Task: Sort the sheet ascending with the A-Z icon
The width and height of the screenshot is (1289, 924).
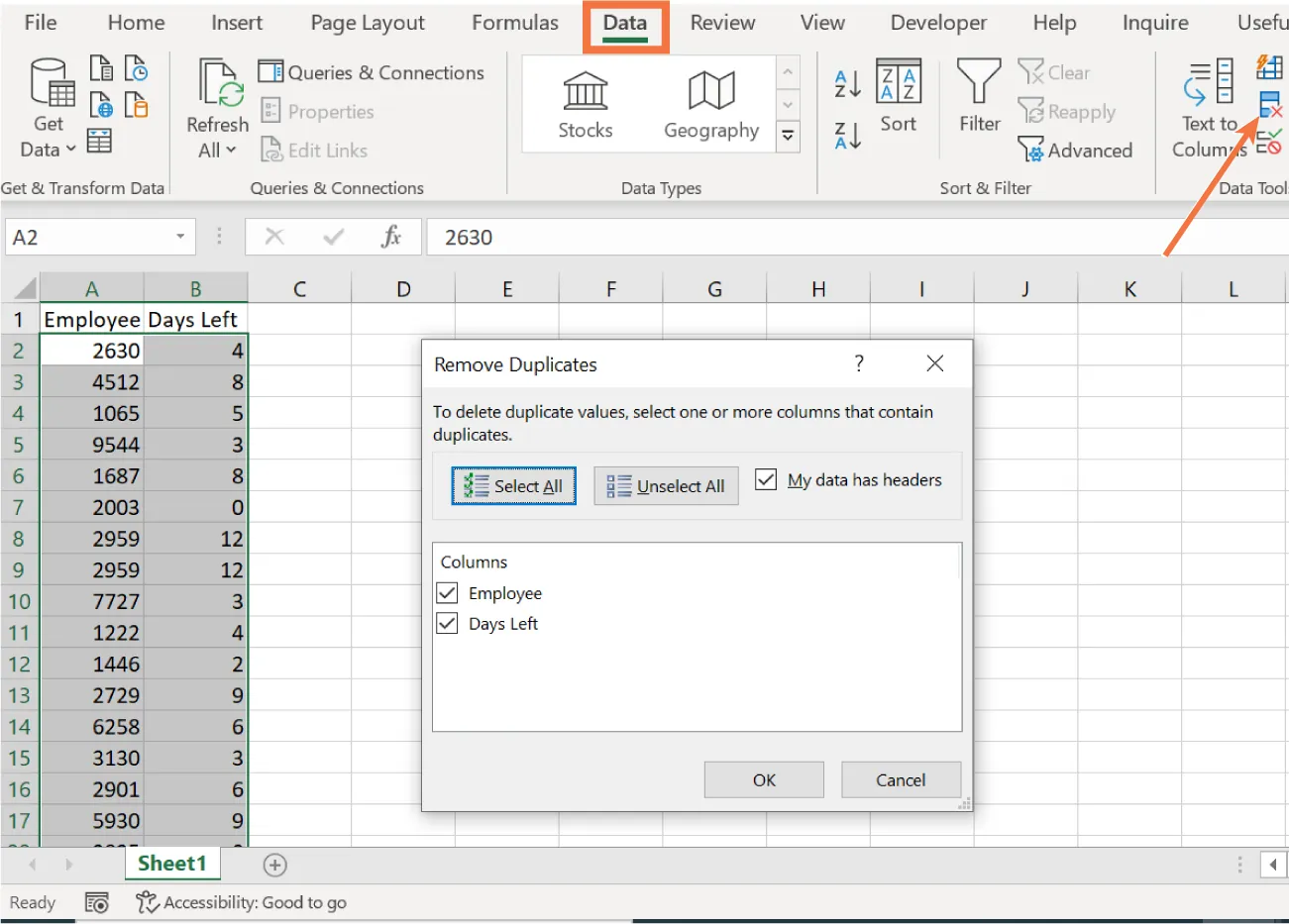Action: [x=847, y=84]
